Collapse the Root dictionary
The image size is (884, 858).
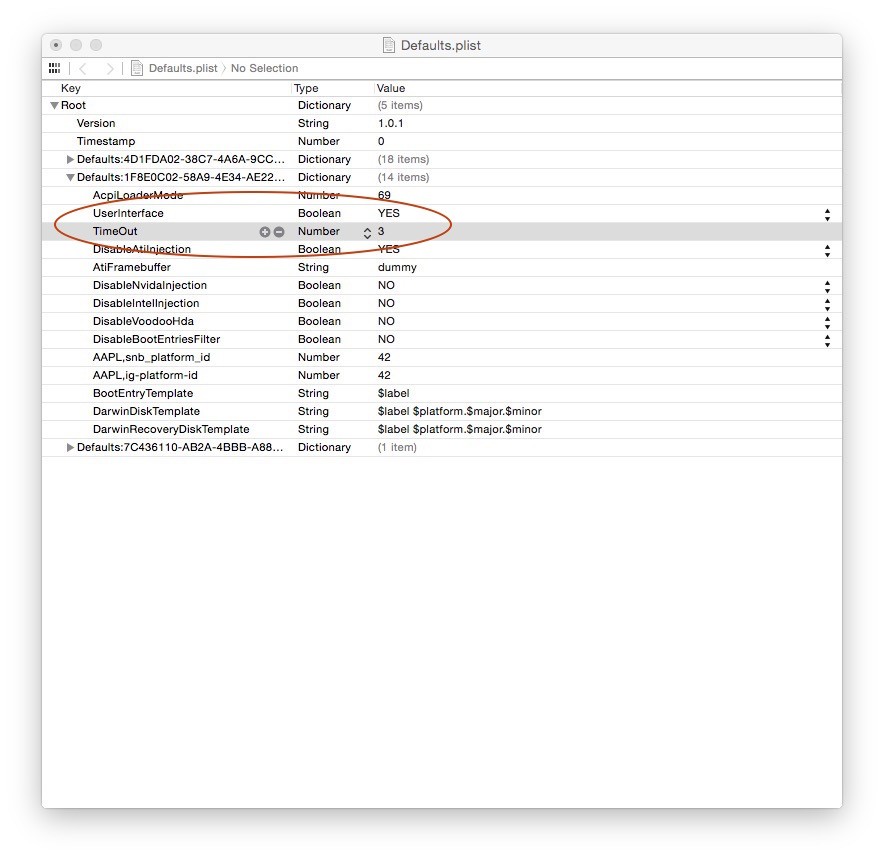pyautogui.click(x=55, y=105)
